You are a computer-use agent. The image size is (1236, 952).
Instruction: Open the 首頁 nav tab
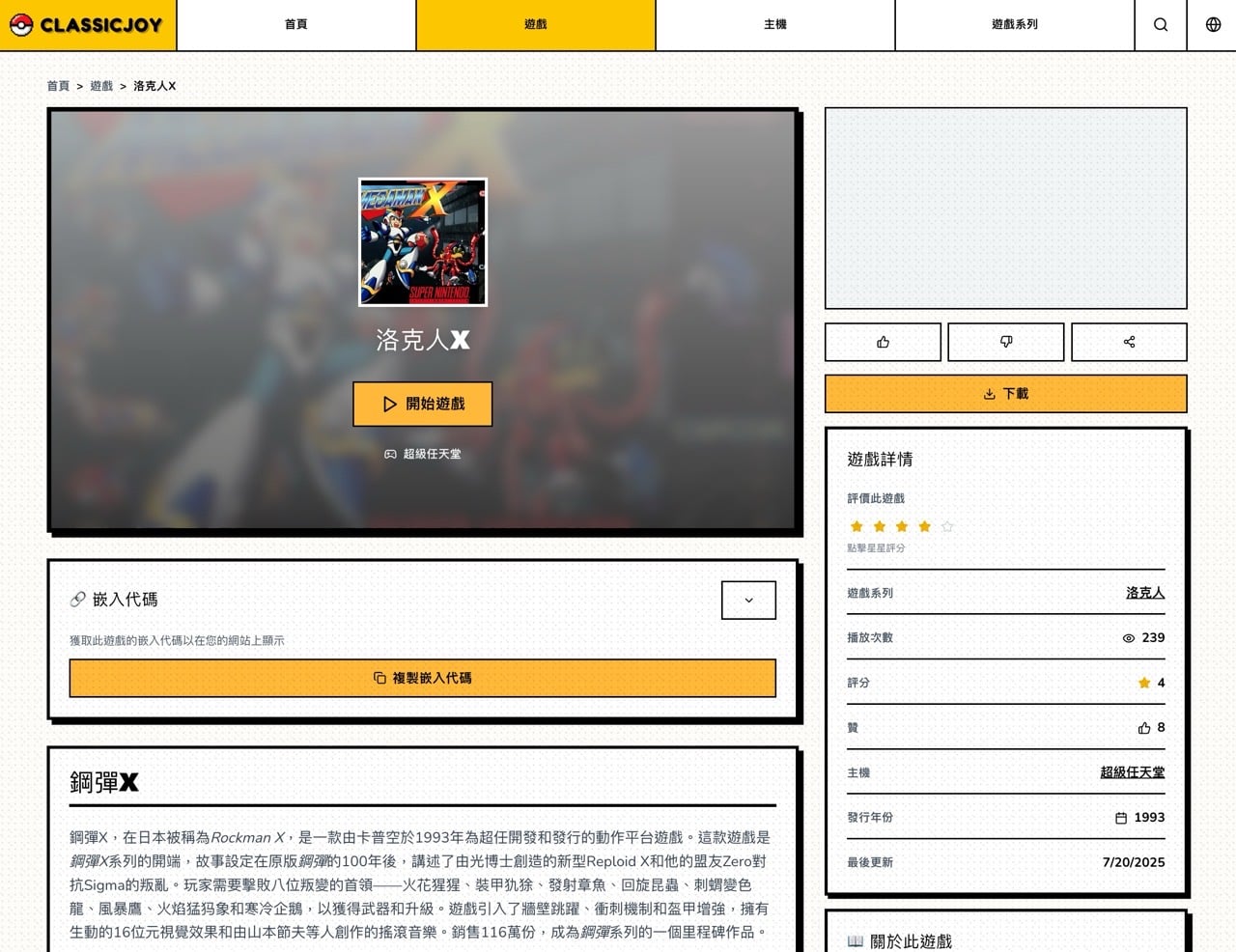coord(296,25)
